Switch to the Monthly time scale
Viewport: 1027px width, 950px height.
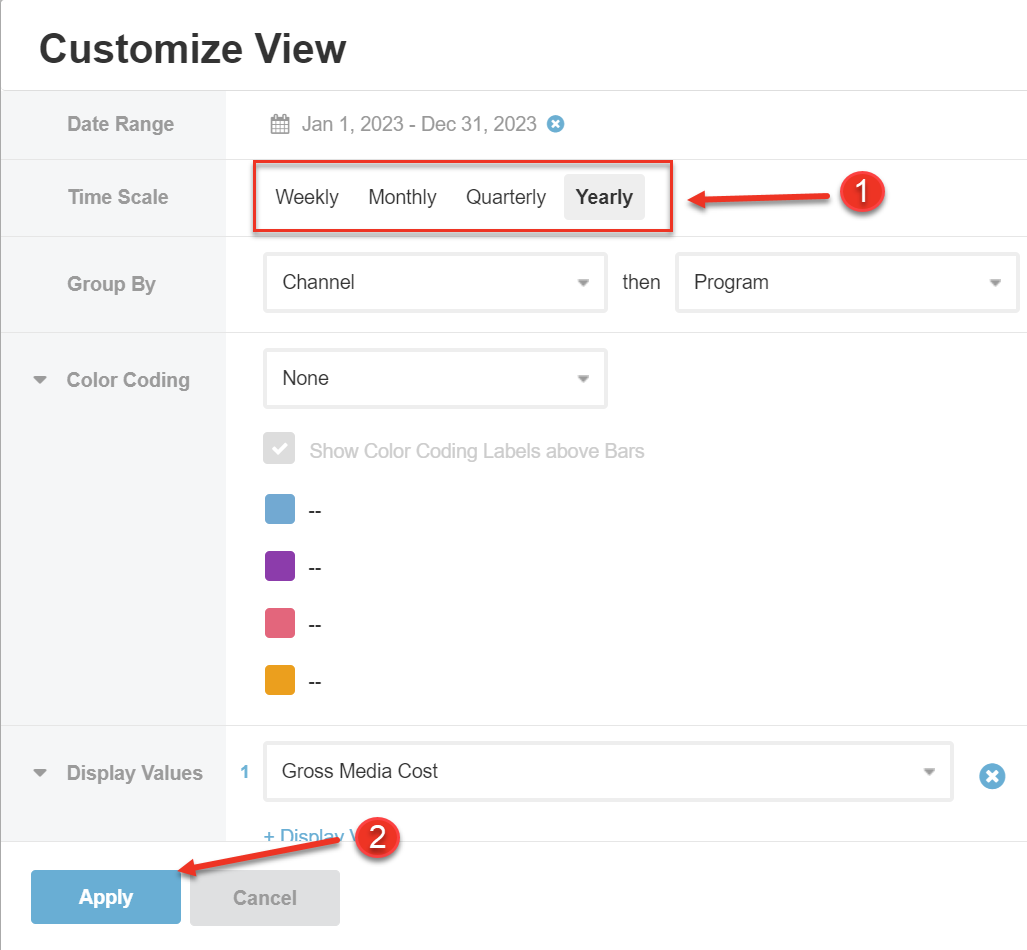402,197
